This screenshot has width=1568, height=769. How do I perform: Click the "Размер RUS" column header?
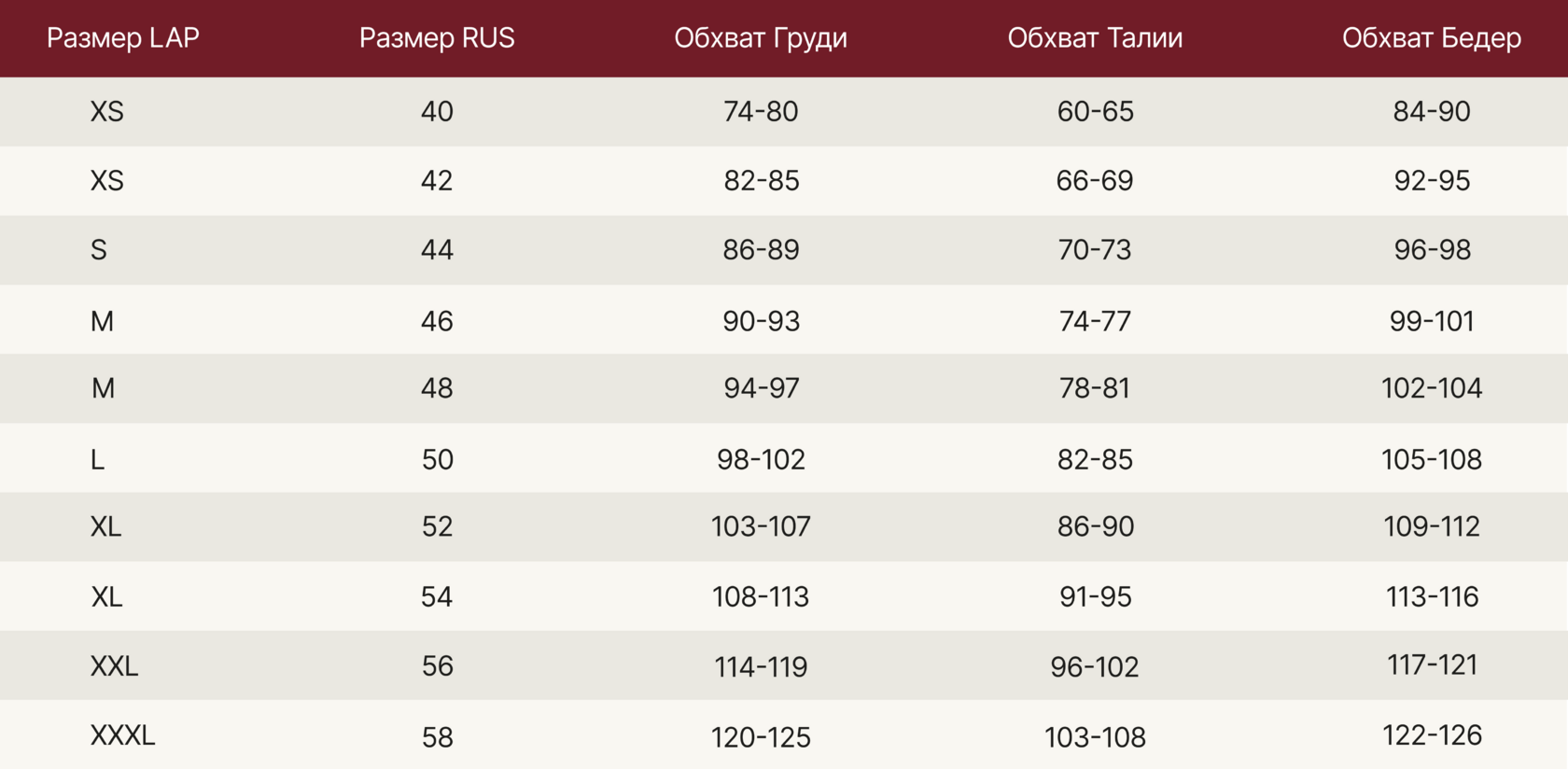(x=437, y=38)
